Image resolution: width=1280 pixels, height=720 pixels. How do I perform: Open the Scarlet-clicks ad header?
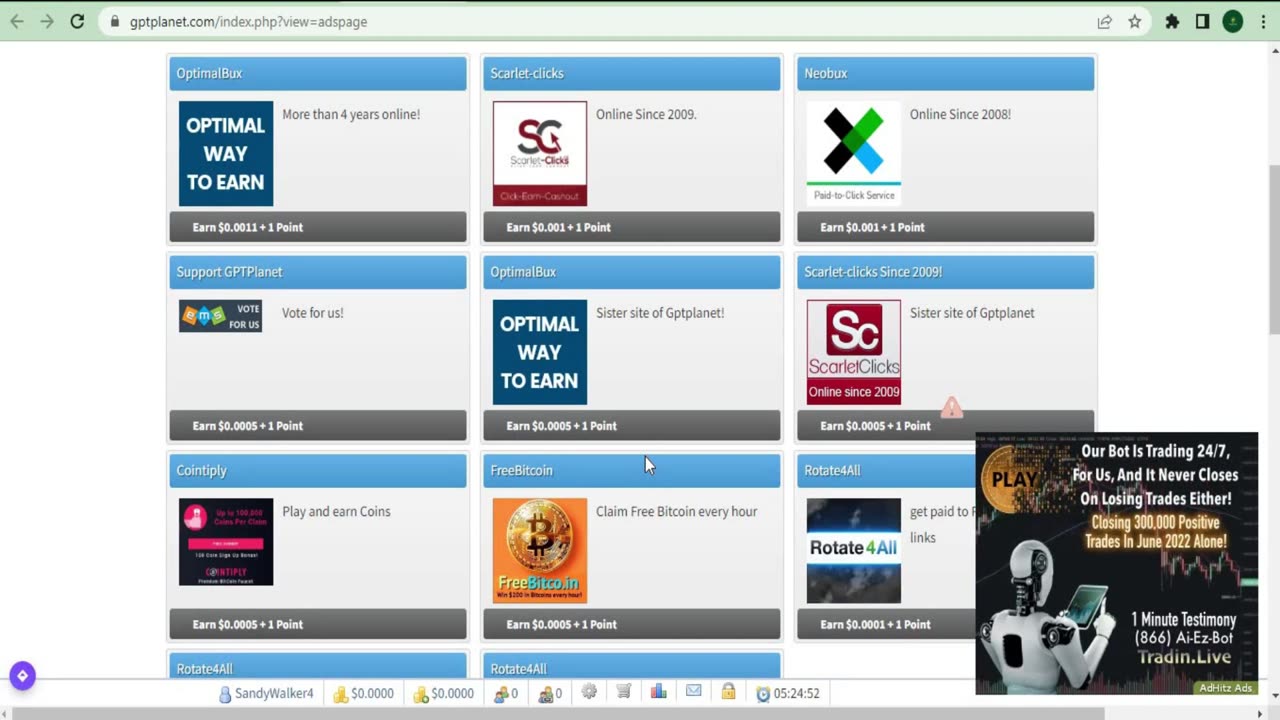632,73
